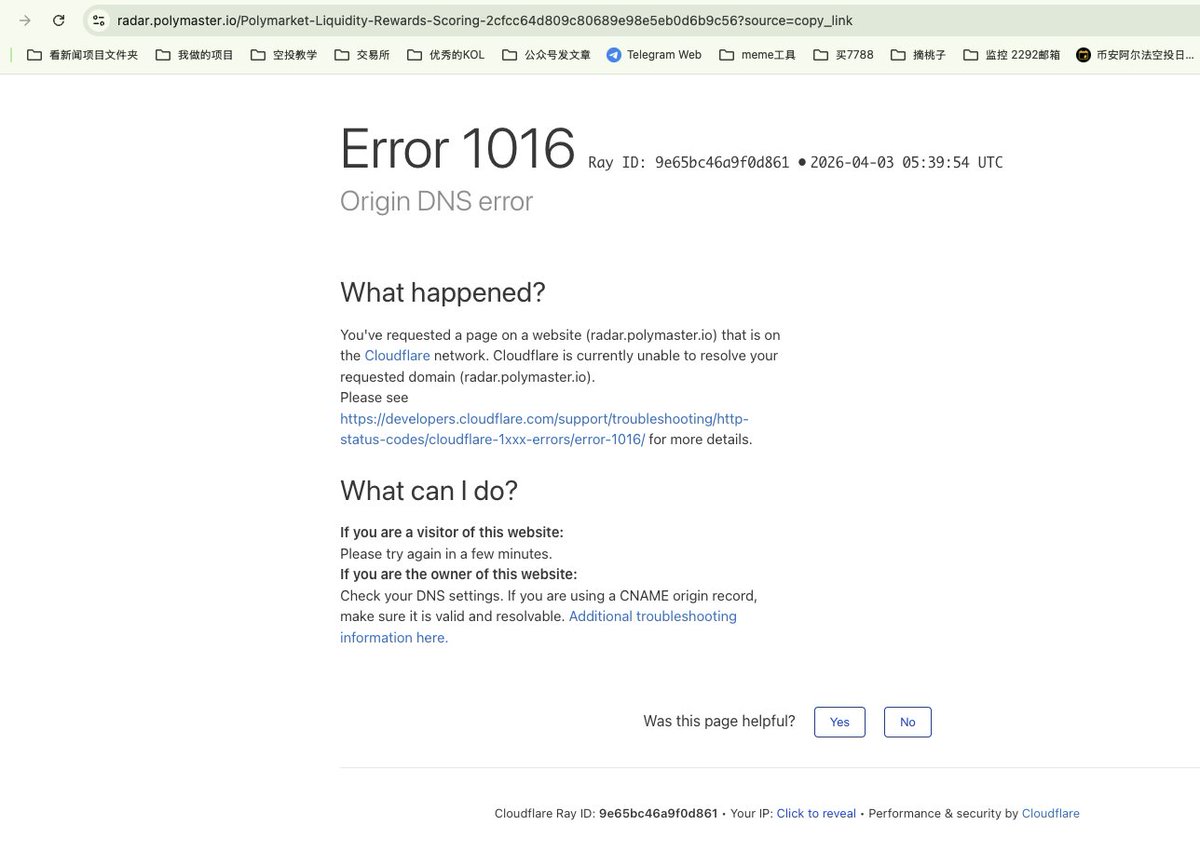
Task: Open site information icon in address bar
Action: coord(98,20)
